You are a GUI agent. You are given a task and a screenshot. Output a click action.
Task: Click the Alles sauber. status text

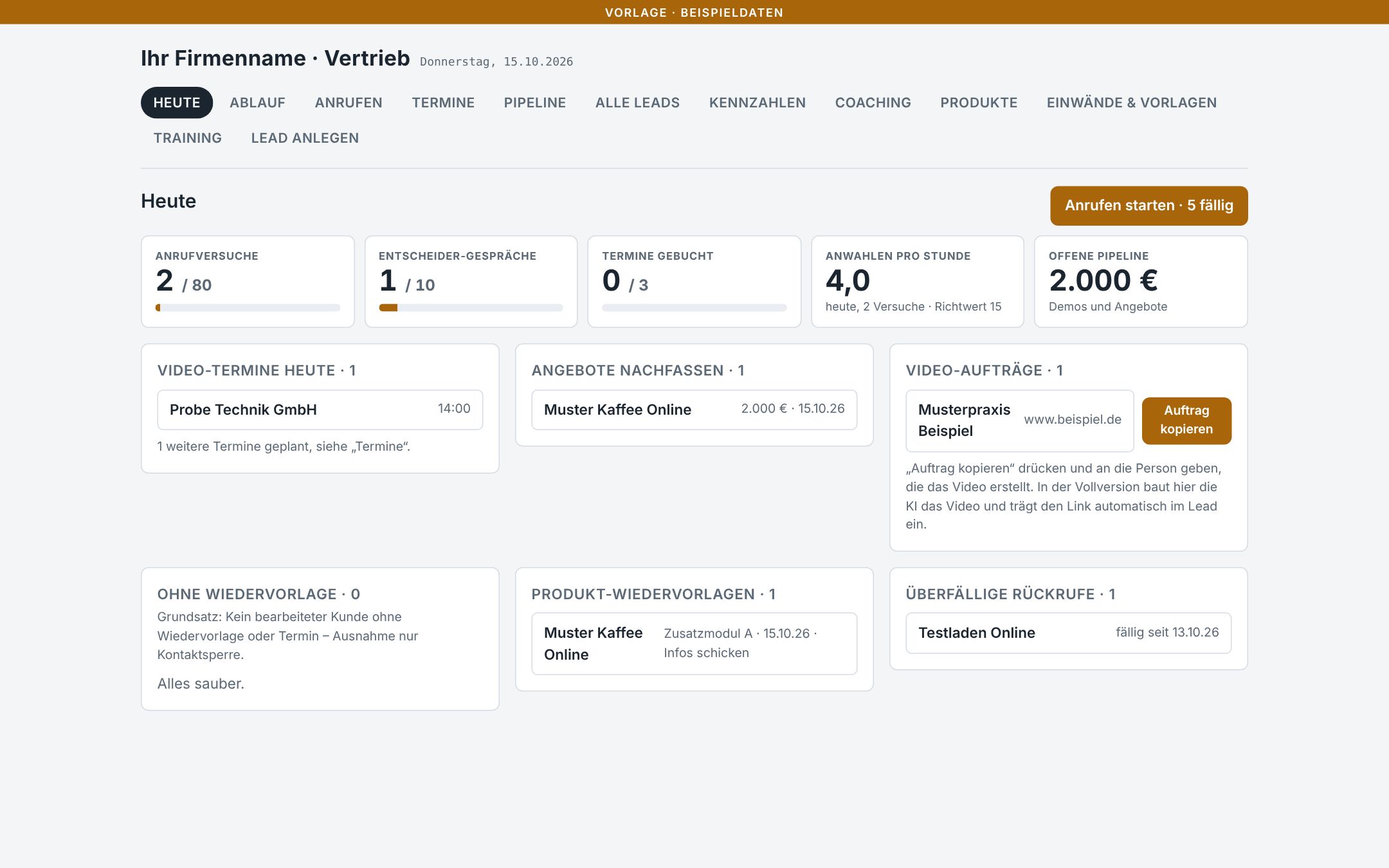click(x=201, y=684)
